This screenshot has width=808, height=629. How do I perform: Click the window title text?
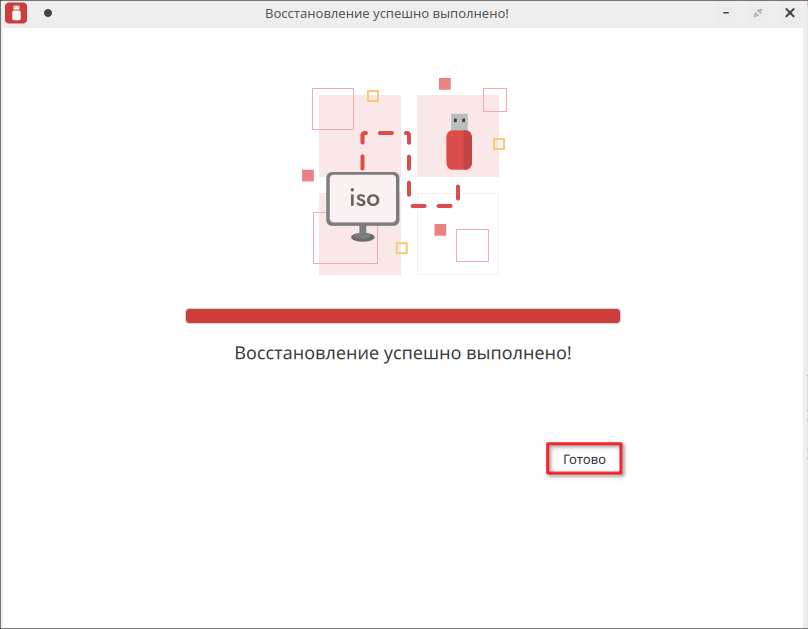(386, 13)
